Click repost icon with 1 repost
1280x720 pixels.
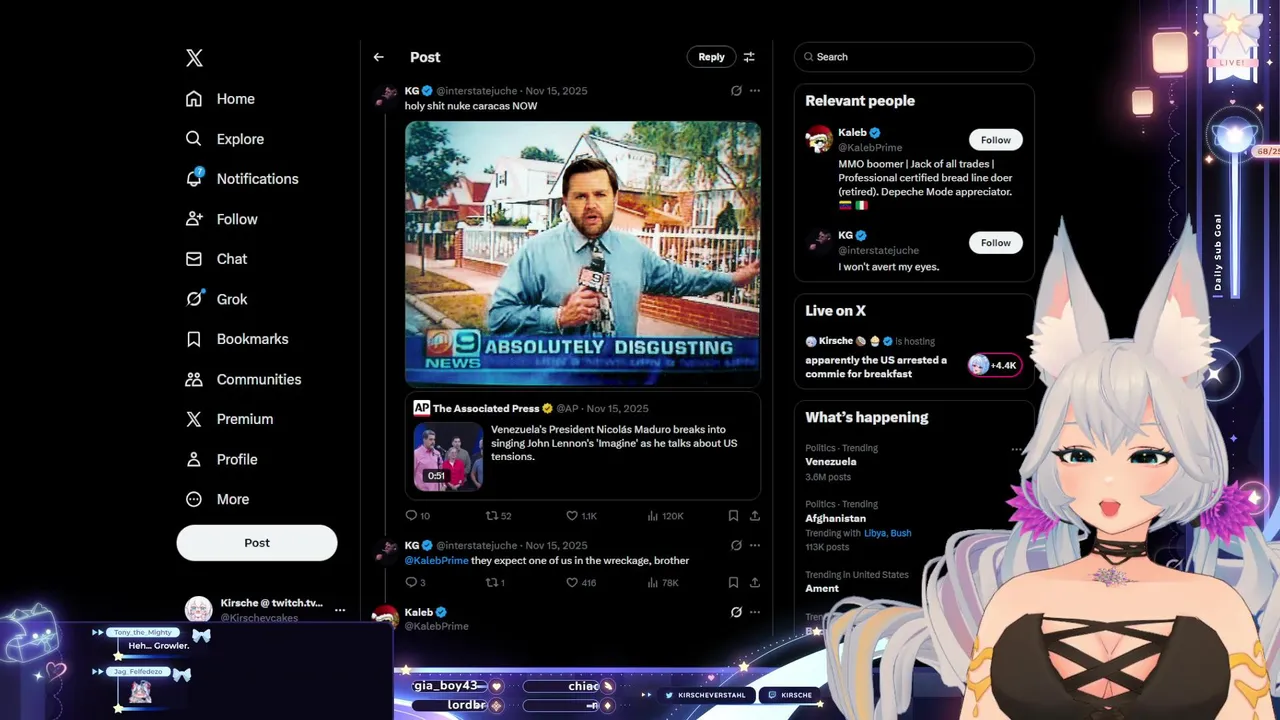[x=494, y=583]
